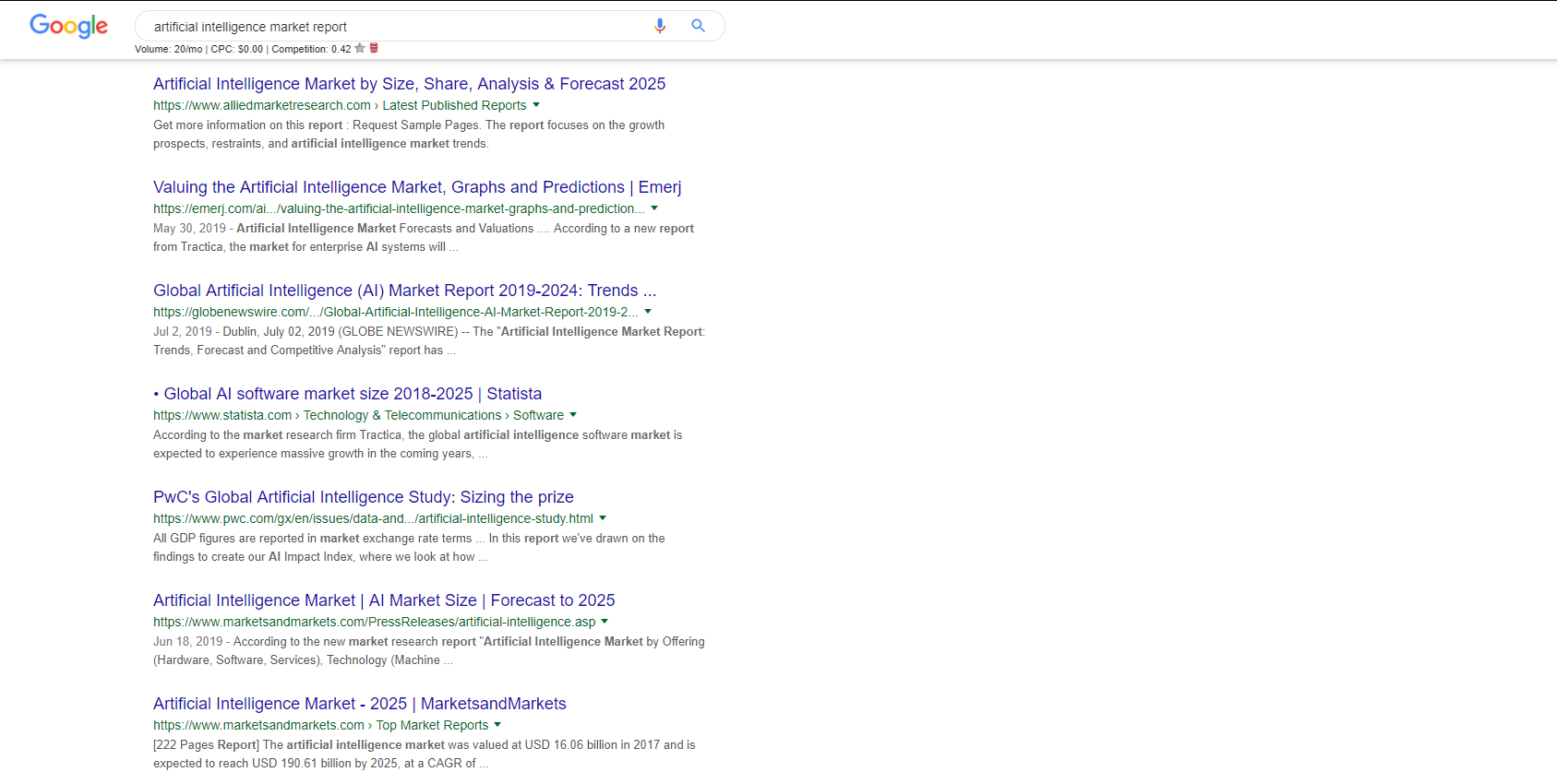Screen dimensions: 1557x784
Task: Click the blue magnifier search icon
Action: pos(699,26)
